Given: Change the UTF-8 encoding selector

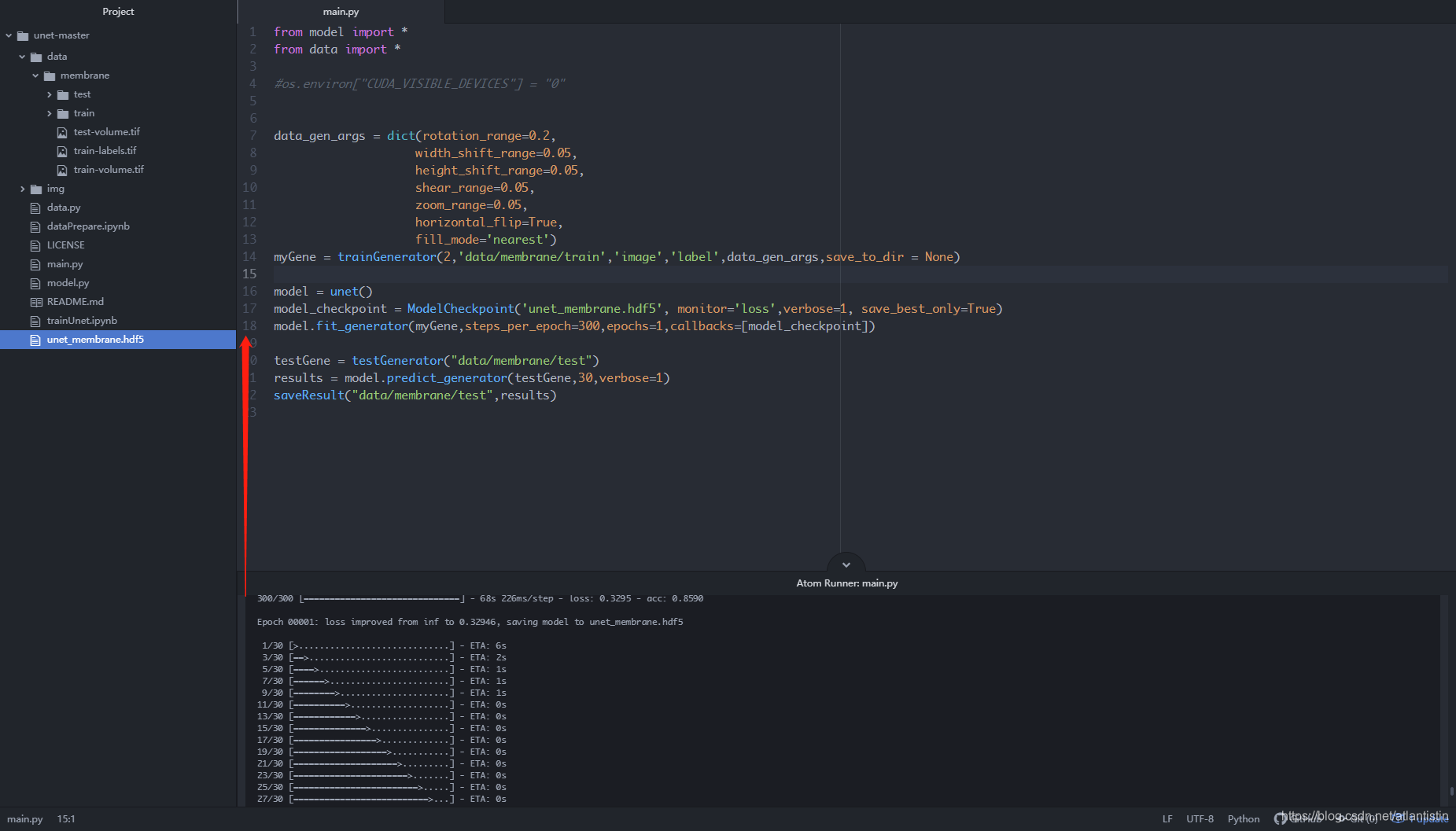Looking at the screenshot, I should (x=1200, y=819).
